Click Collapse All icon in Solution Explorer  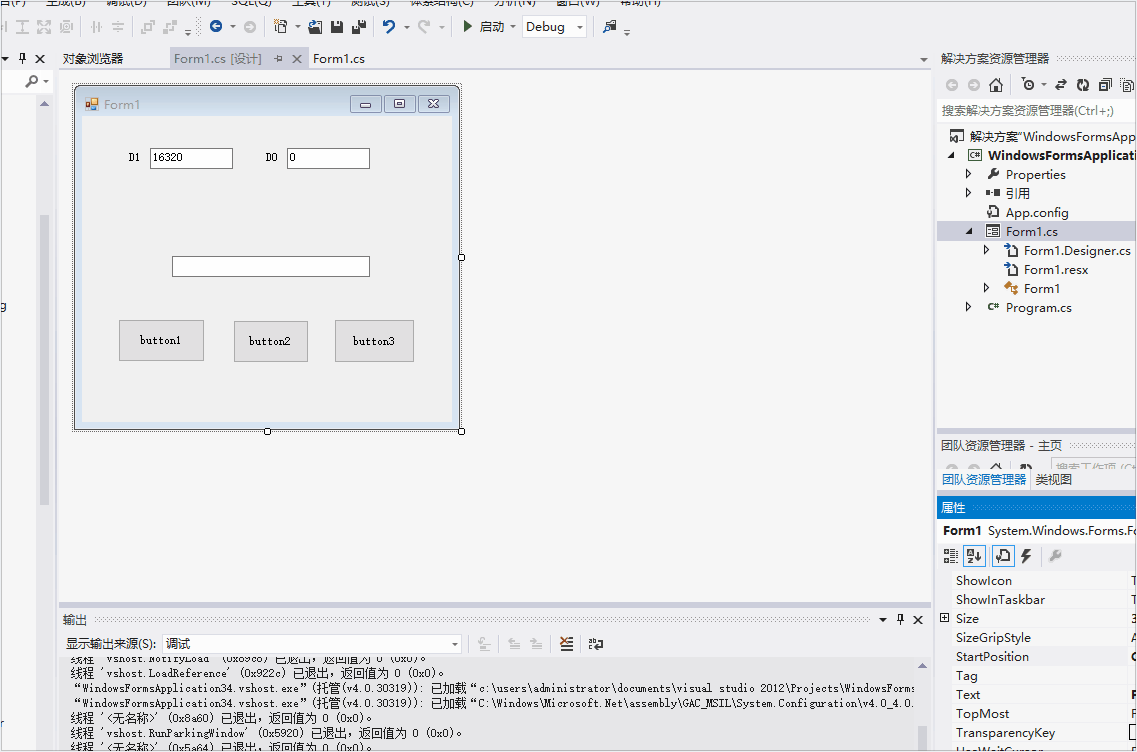tap(1105, 85)
